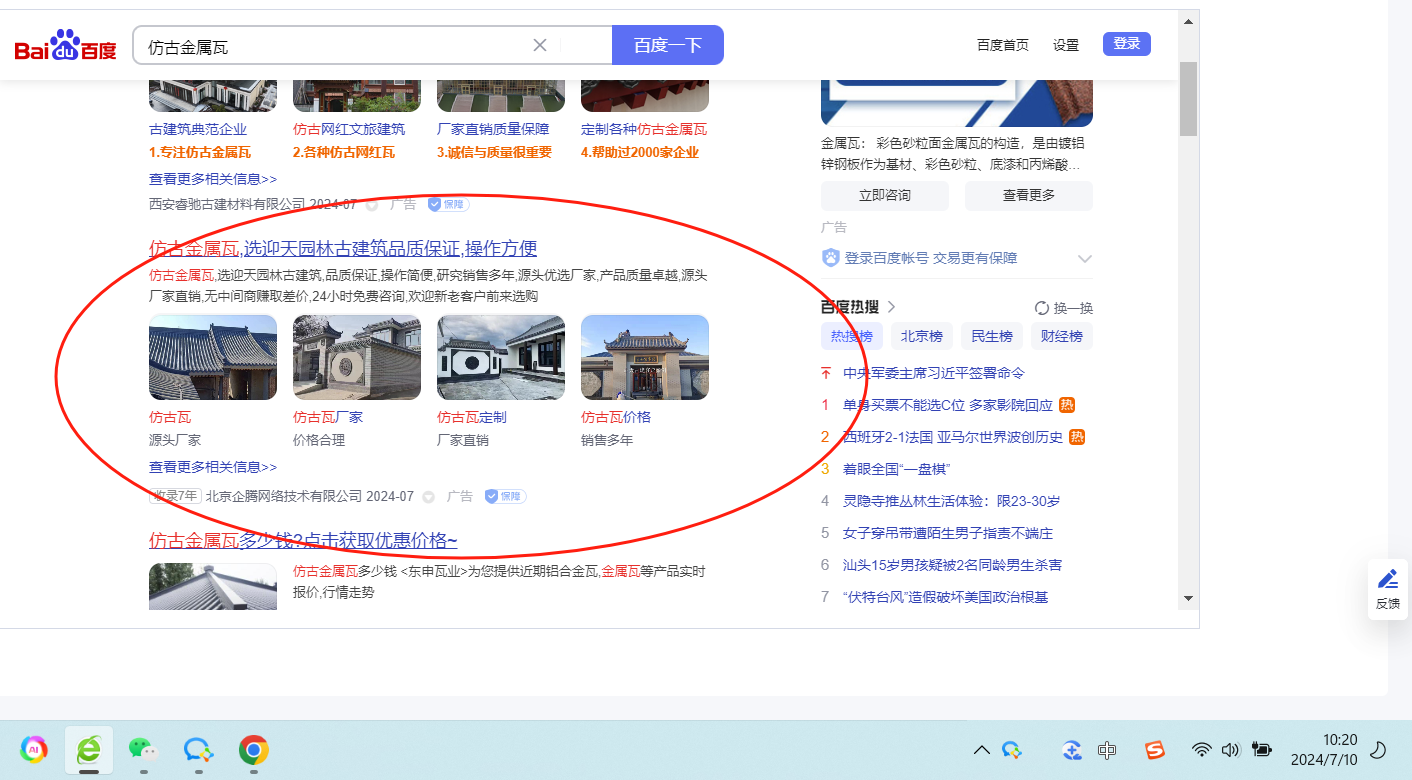Screen dimensions: 1412x780
Task: Click the text 北京企腾网络技术有限公司 2024-07
Action: coord(309,496)
